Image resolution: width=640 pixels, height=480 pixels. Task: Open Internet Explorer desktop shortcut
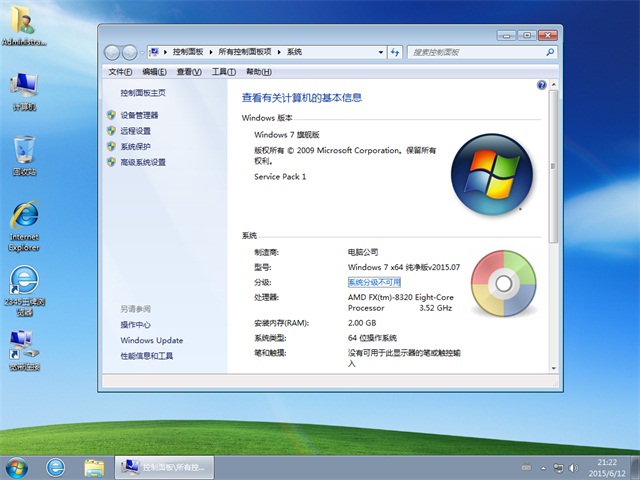pos(24,224)
